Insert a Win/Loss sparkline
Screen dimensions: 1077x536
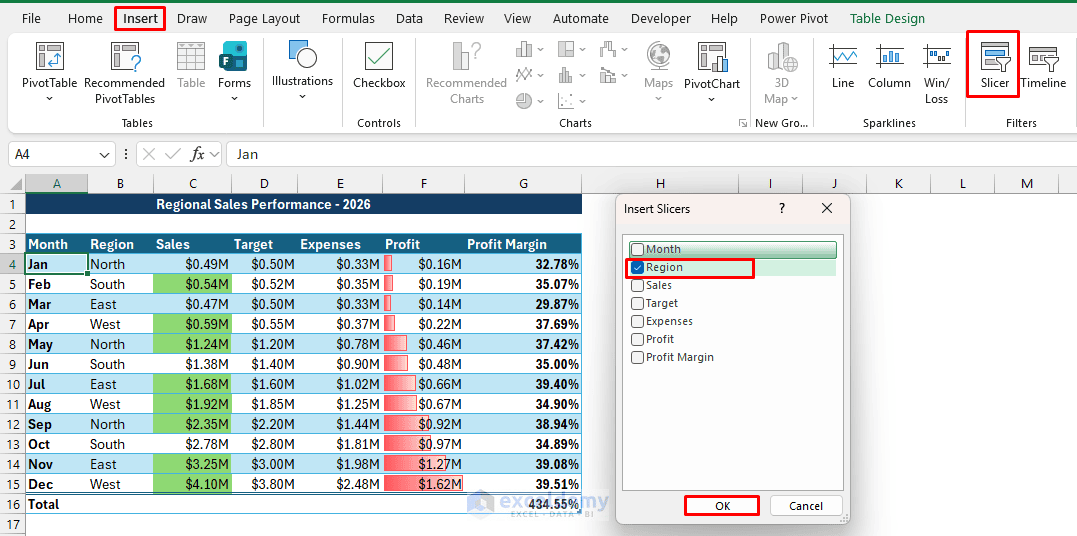(x=936, y=74)
